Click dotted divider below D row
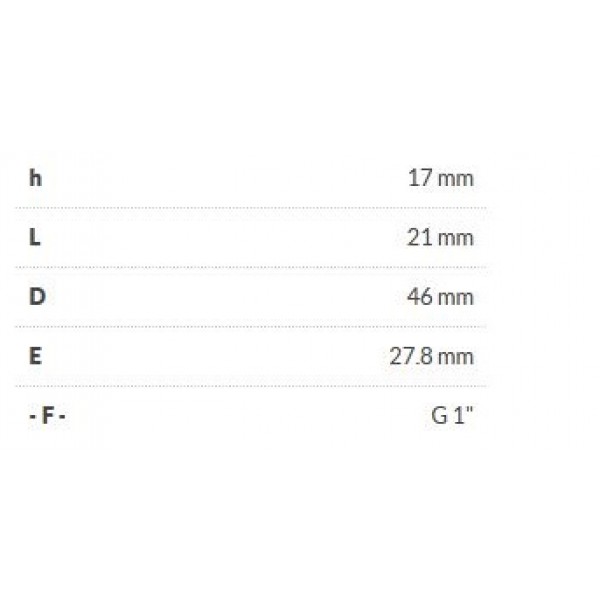The image size is (600, 600). (x=251, y=327)
